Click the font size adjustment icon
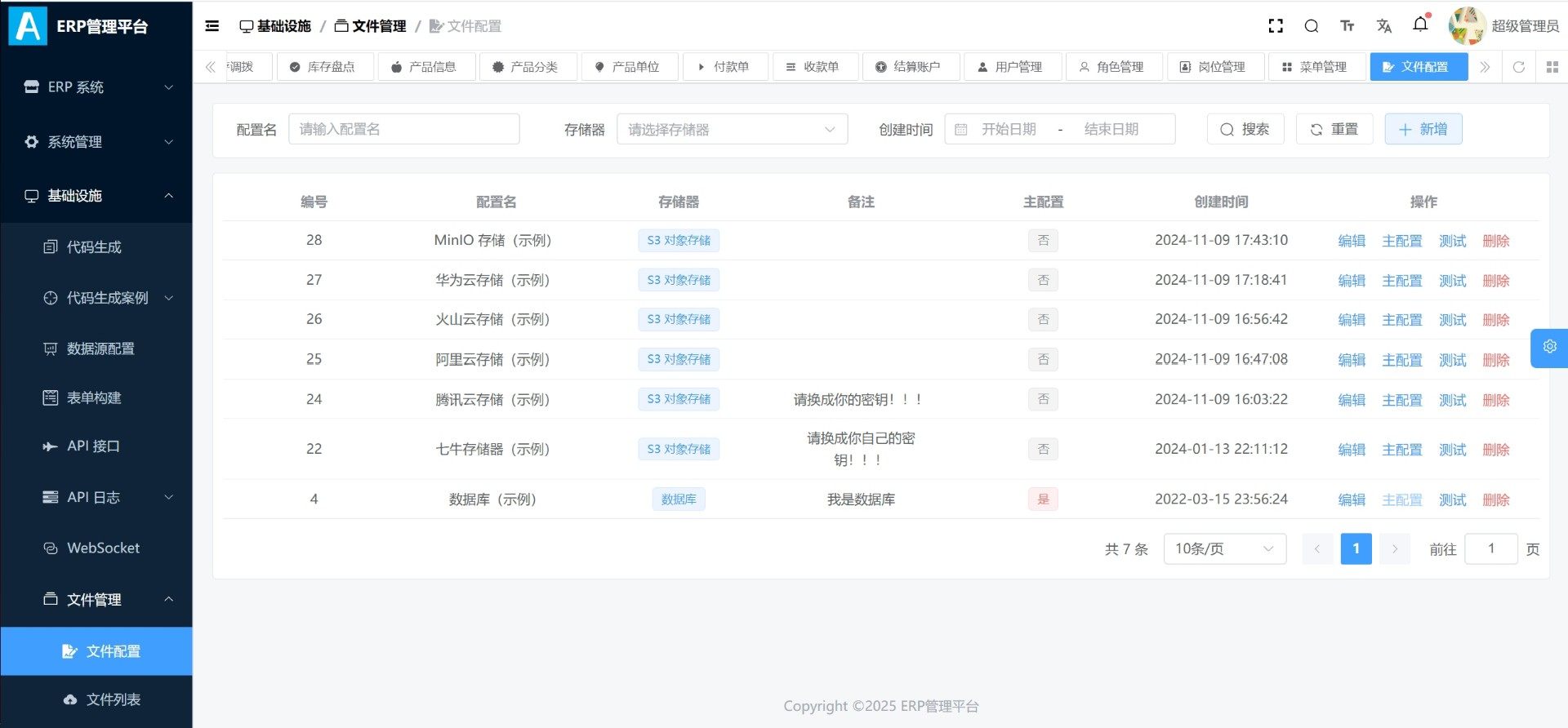This screenshot has width=1568, height=728. (1347, 26)
